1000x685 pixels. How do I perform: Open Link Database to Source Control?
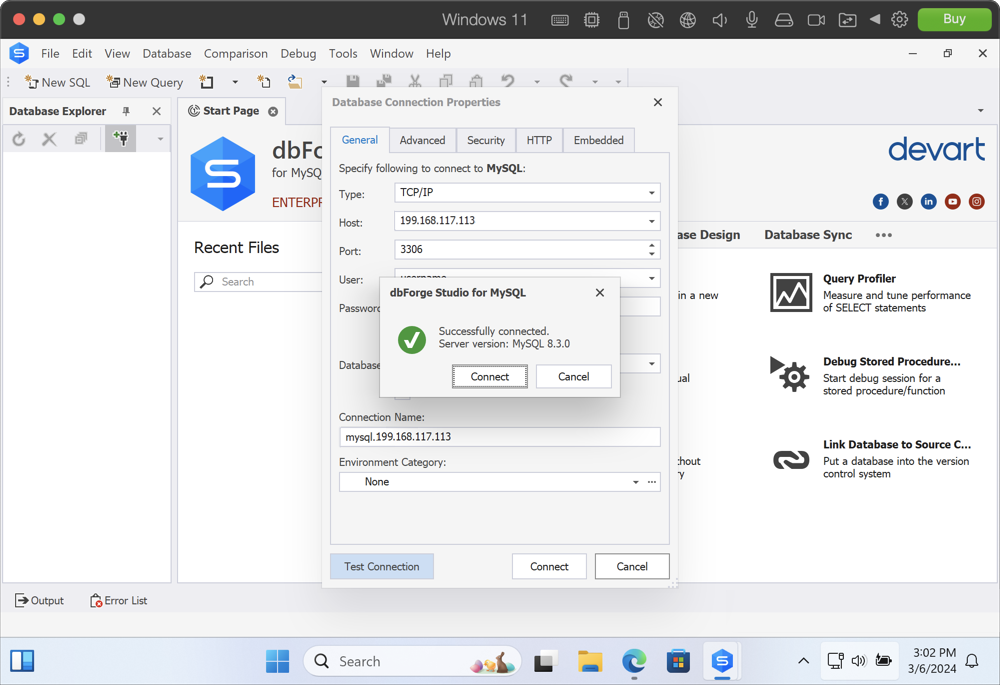pos(872,459)
